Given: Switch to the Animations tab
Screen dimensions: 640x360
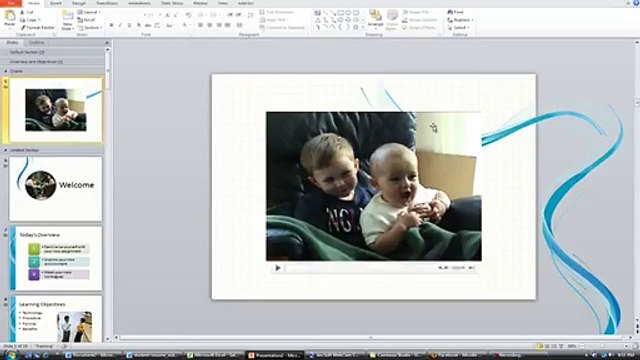Looking at the screenshot, I should [139, 3].
